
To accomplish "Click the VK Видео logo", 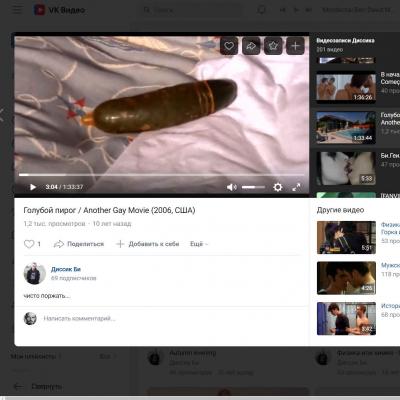I will tap(59, 10).
